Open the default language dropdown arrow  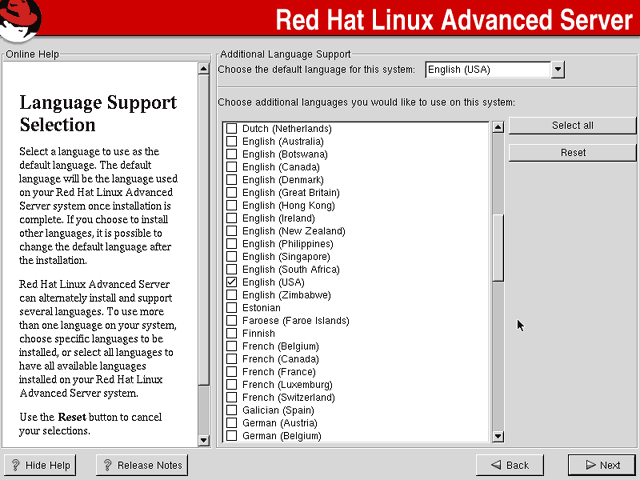(x=558, y=69)
